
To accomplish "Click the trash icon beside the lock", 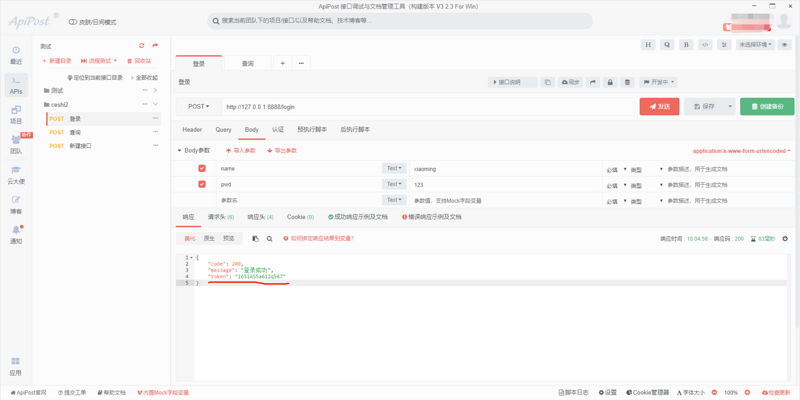I will 627,82.
